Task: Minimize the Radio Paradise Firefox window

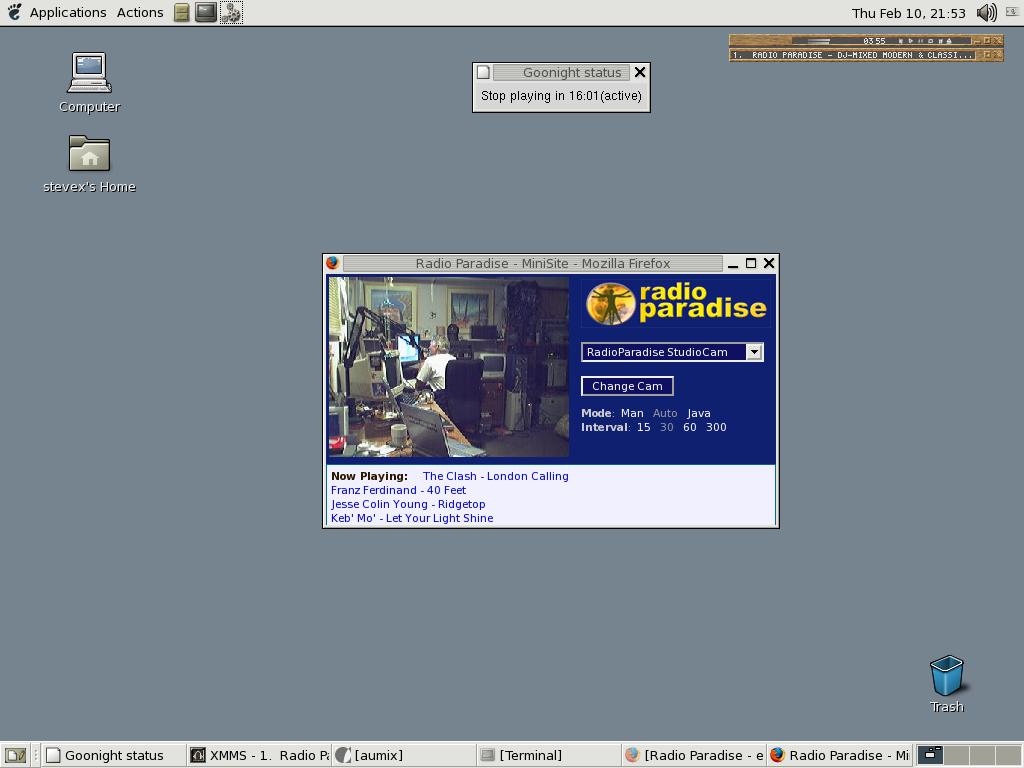Action: pyautogui.click(x=733, y=264)
